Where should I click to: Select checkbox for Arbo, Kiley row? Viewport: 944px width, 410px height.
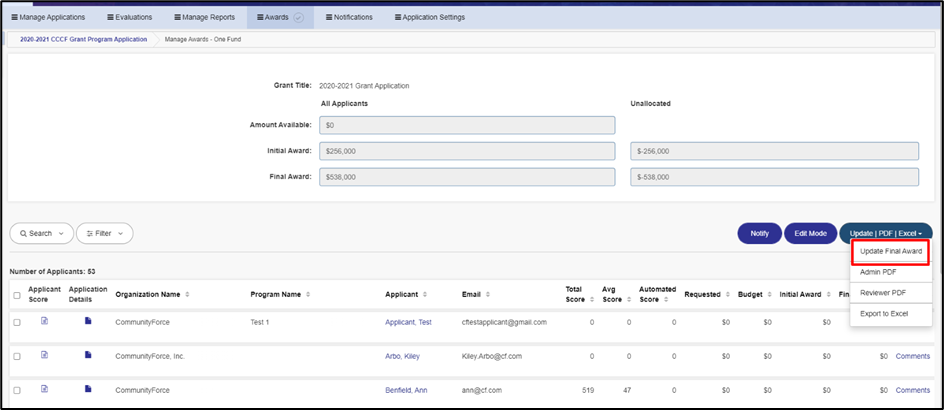click(x=17, y=356)
